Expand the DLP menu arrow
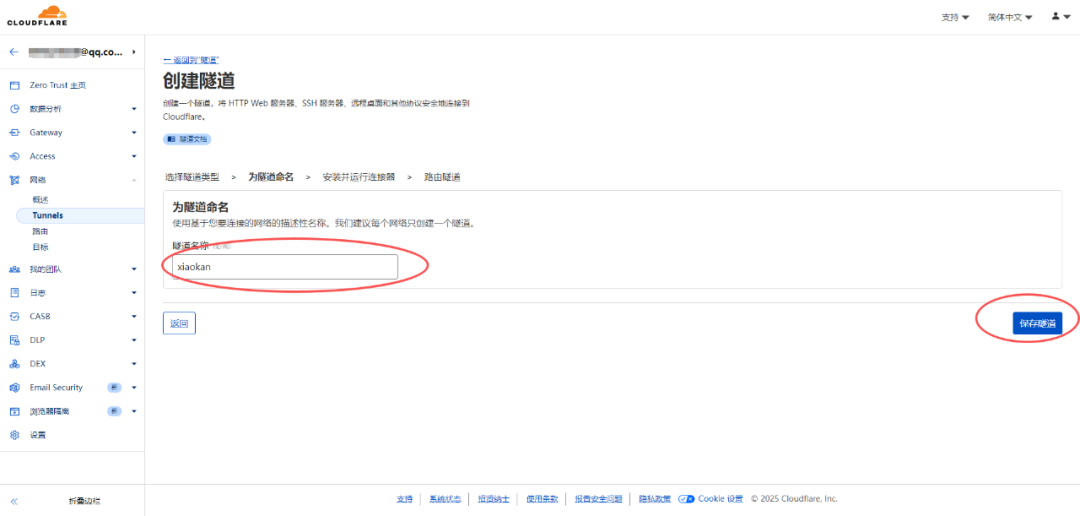1080x516 pixels. pos(134,340)
